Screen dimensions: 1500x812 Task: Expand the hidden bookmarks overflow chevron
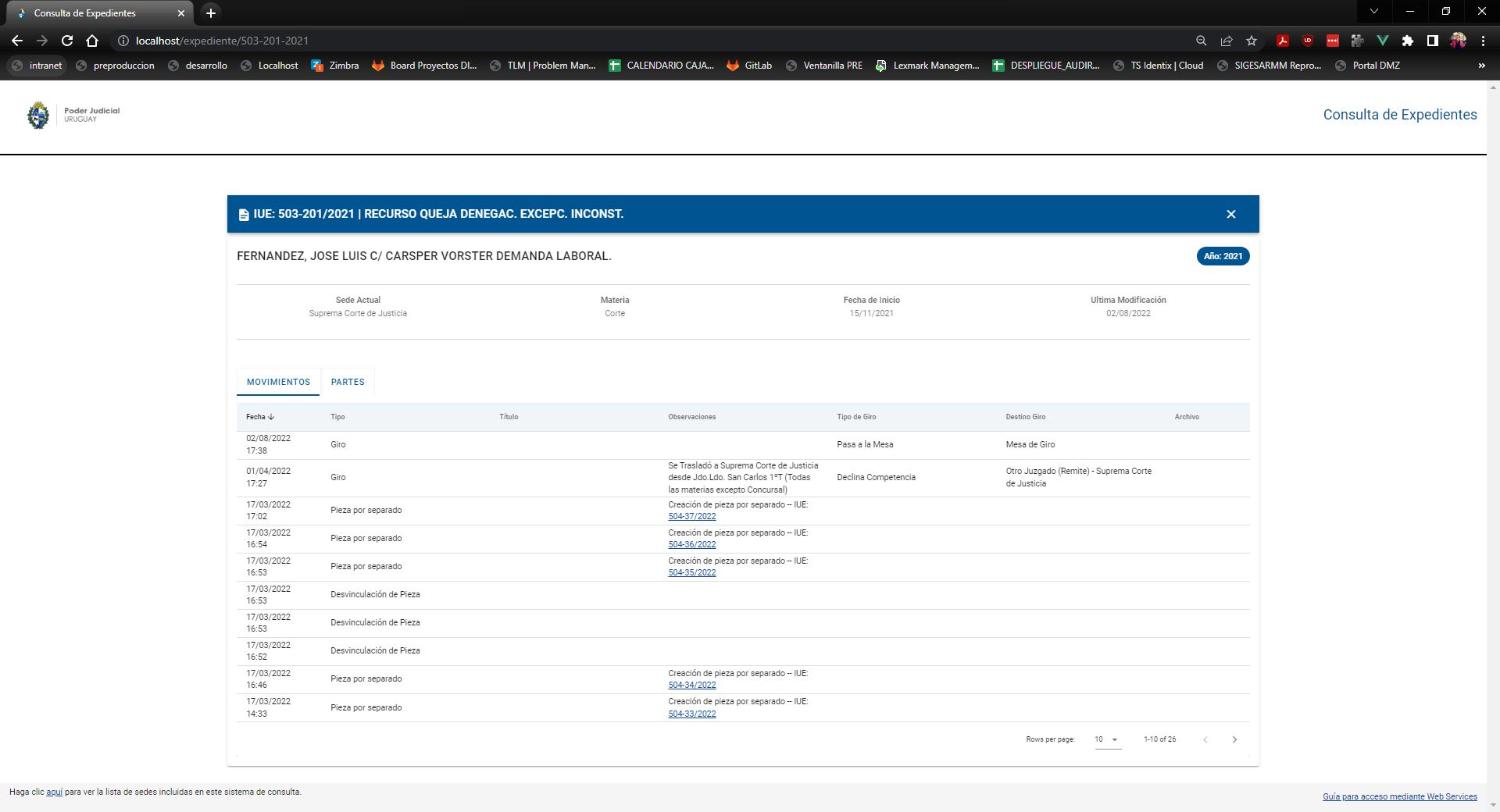(1481, 66)
